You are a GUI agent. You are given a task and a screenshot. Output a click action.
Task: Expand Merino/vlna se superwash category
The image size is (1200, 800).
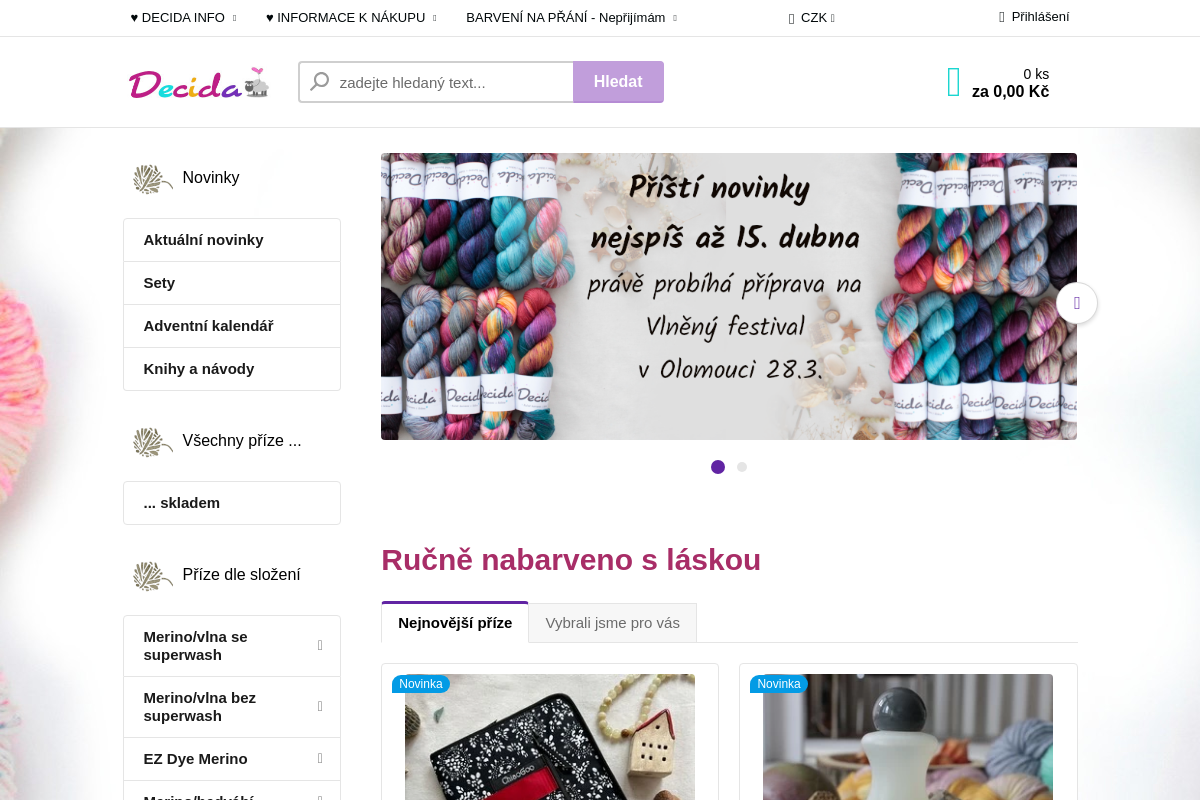coord(232,646)
